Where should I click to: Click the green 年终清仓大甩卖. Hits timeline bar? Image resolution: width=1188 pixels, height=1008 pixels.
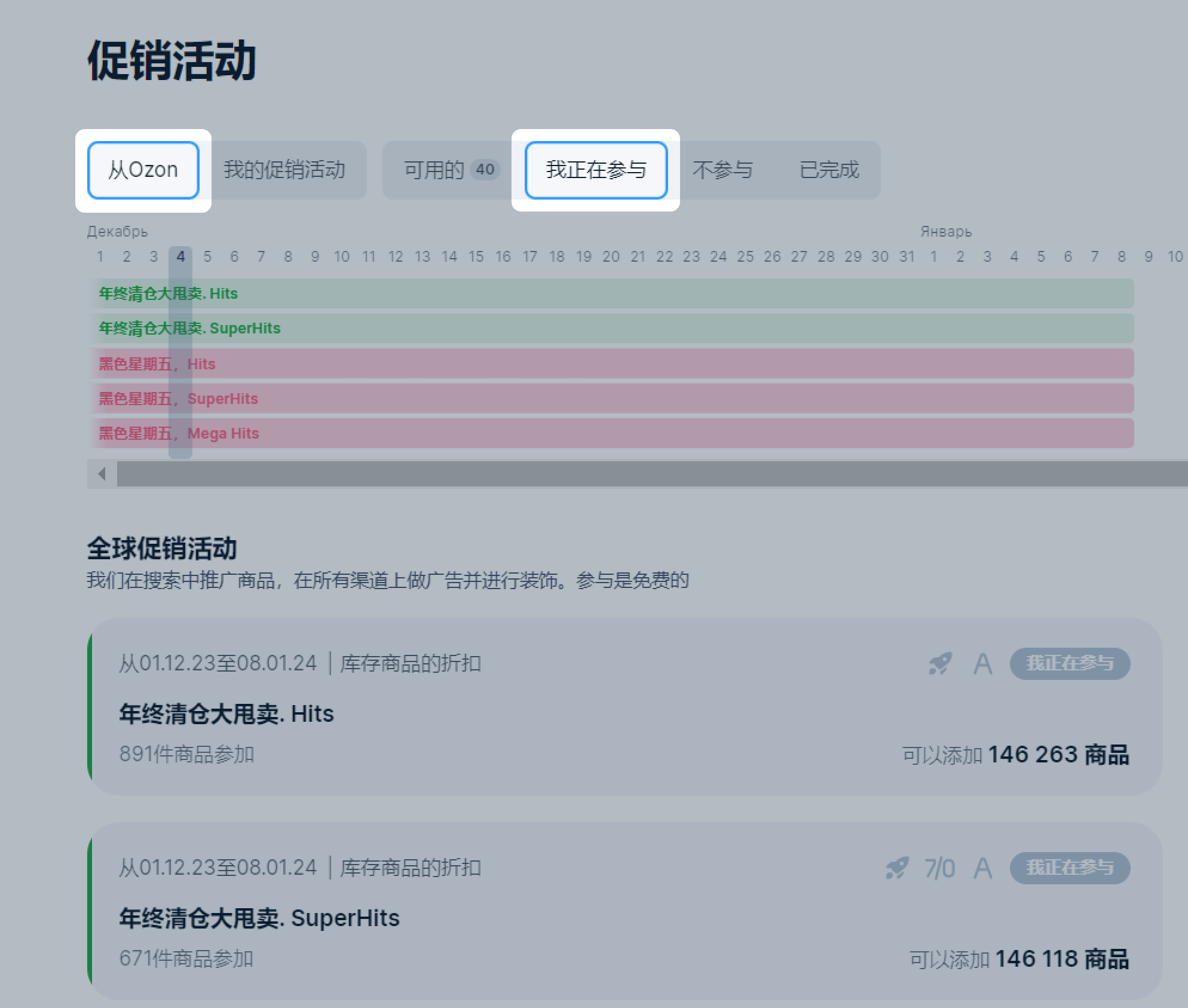tap(611, 293)
